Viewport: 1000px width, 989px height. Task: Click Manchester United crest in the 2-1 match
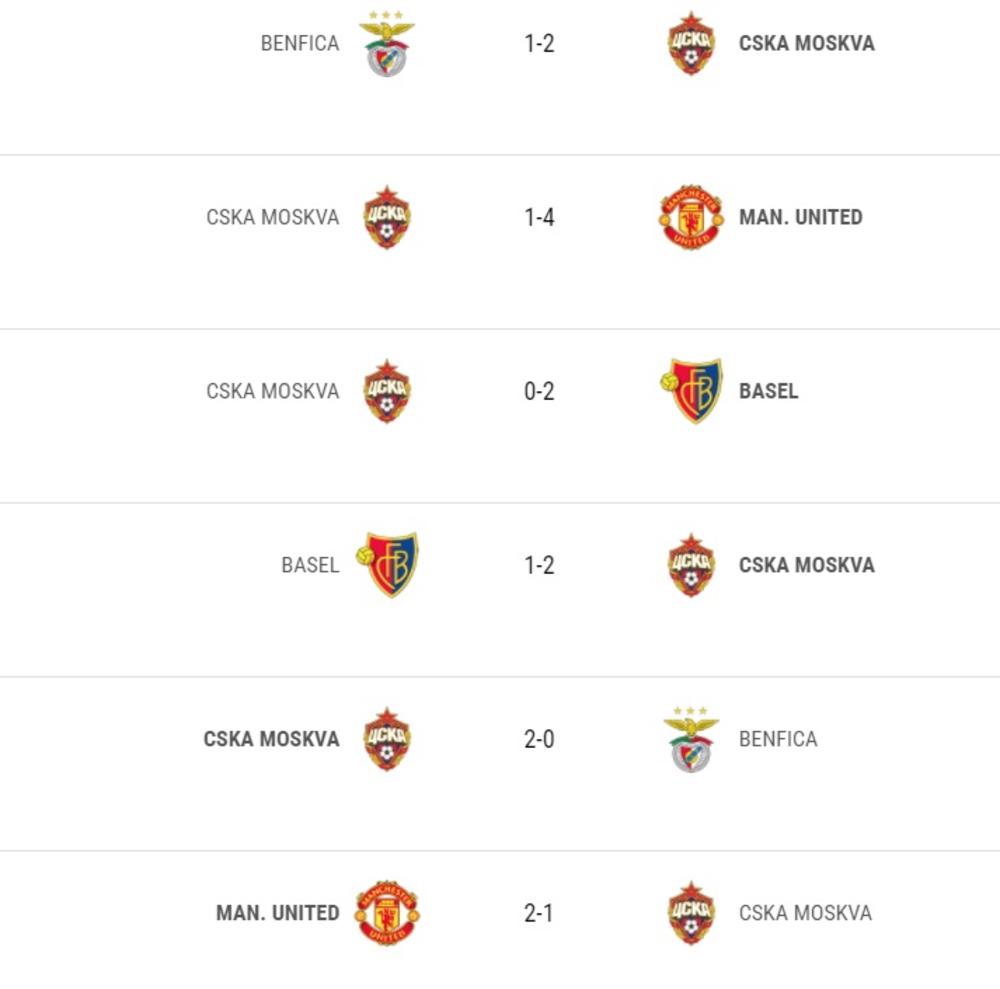point(387,913)
